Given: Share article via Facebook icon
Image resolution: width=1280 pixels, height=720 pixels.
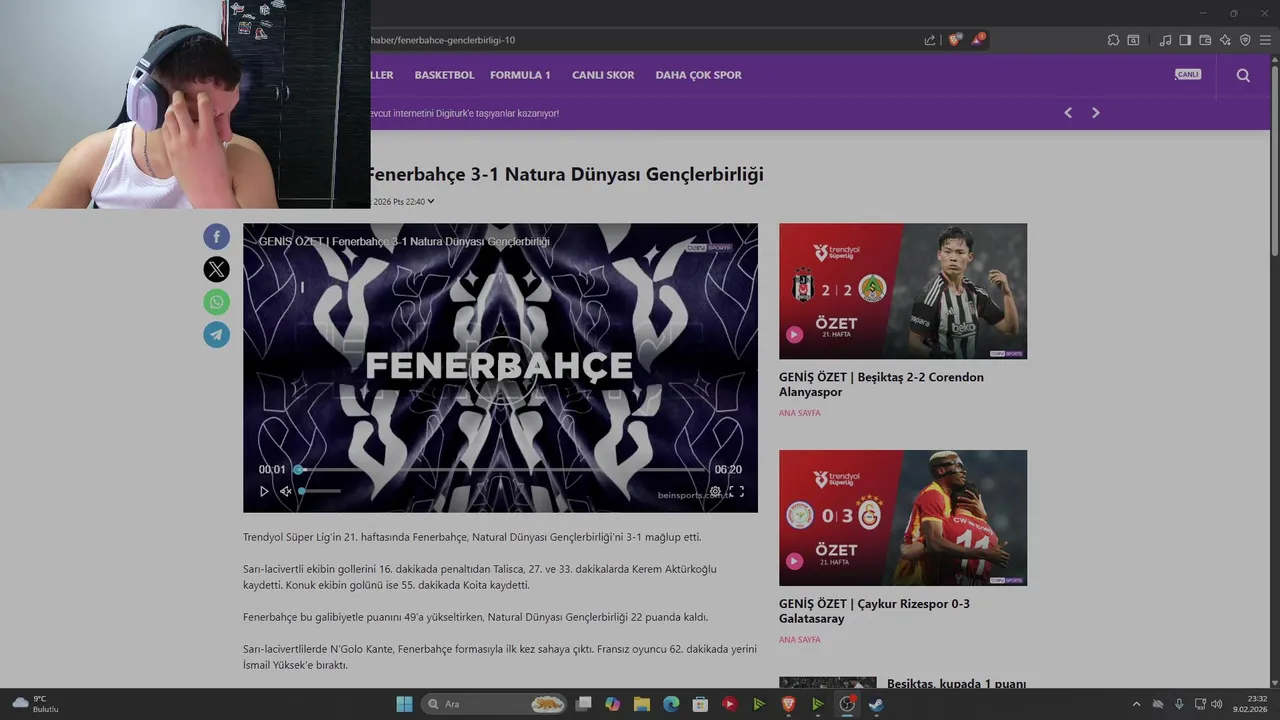Looking at the screenshot, I should (x=217, y=237).
